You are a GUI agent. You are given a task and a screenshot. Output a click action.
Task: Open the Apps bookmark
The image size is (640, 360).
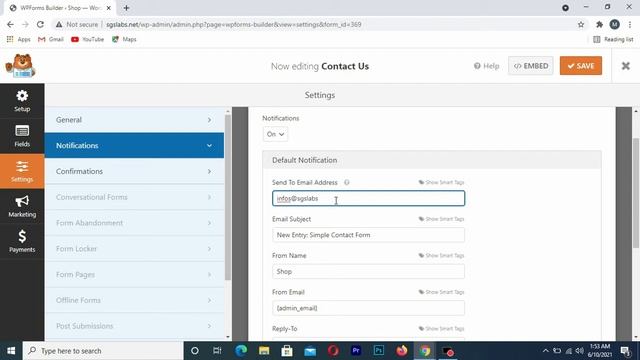pyautogui.click(x=19, y=39)
